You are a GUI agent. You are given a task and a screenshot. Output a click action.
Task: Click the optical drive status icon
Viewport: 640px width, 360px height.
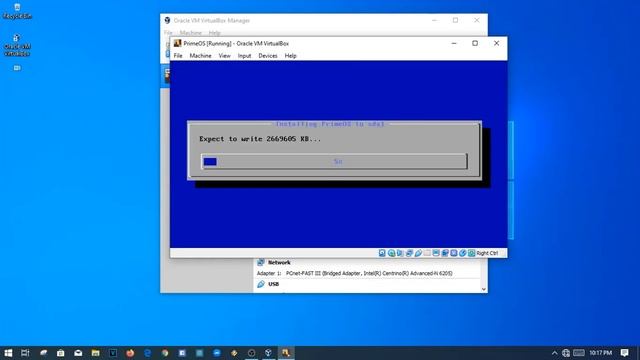(x=391, y=253)
